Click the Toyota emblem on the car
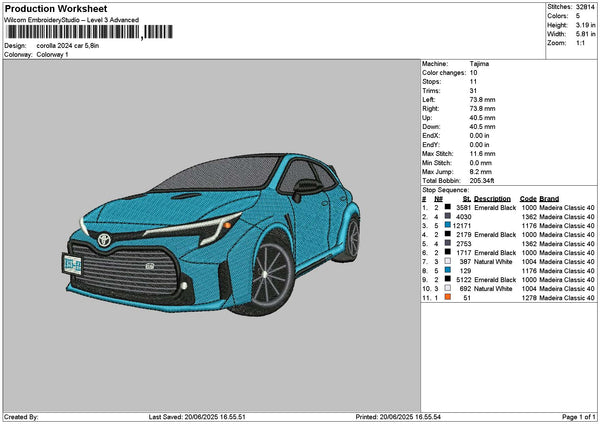The height and width of the screenshot is (424, 600). [104, 240]
